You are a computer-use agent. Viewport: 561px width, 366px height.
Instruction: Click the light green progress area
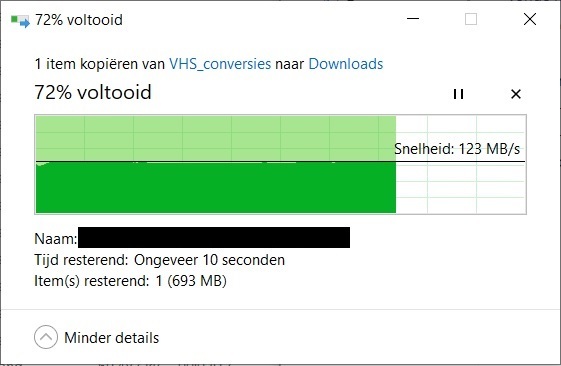[x=216, y=138]
